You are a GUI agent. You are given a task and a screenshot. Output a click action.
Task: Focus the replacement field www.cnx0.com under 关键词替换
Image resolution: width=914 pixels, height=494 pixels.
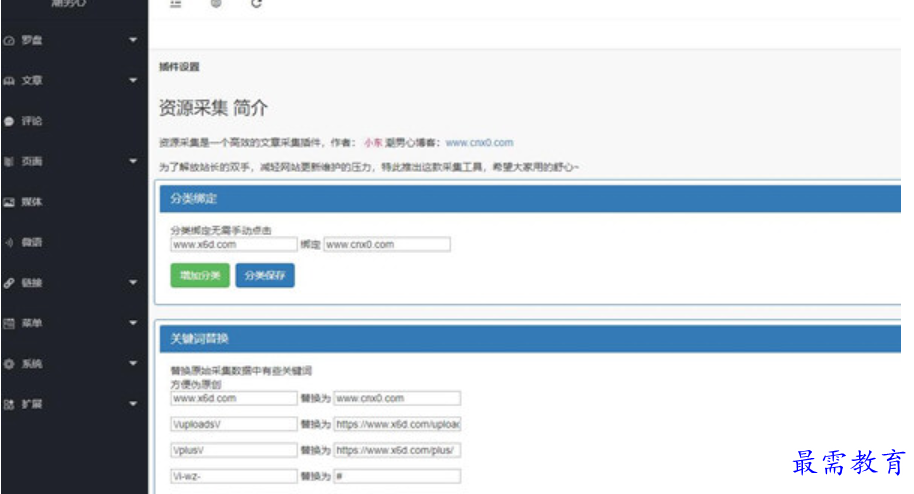click(x=398, y=398)
